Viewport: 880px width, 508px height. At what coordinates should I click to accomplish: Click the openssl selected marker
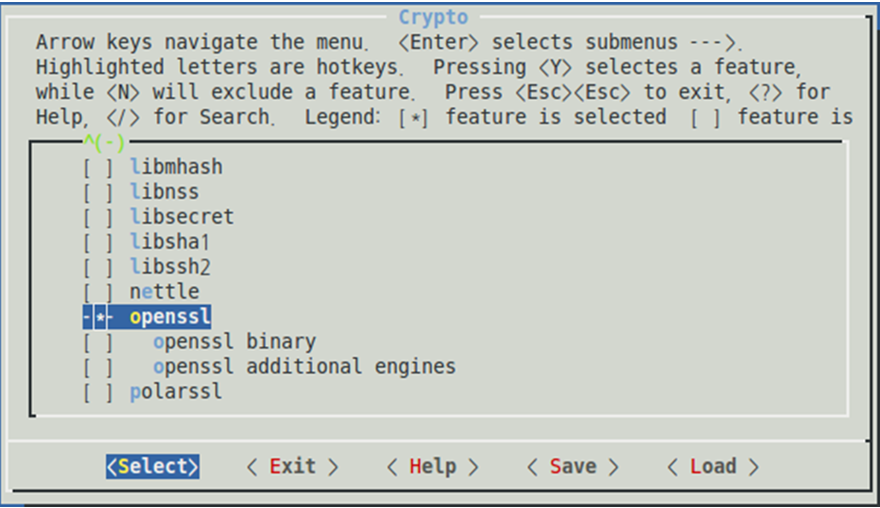pyautogui.click(x=98, y=317)
